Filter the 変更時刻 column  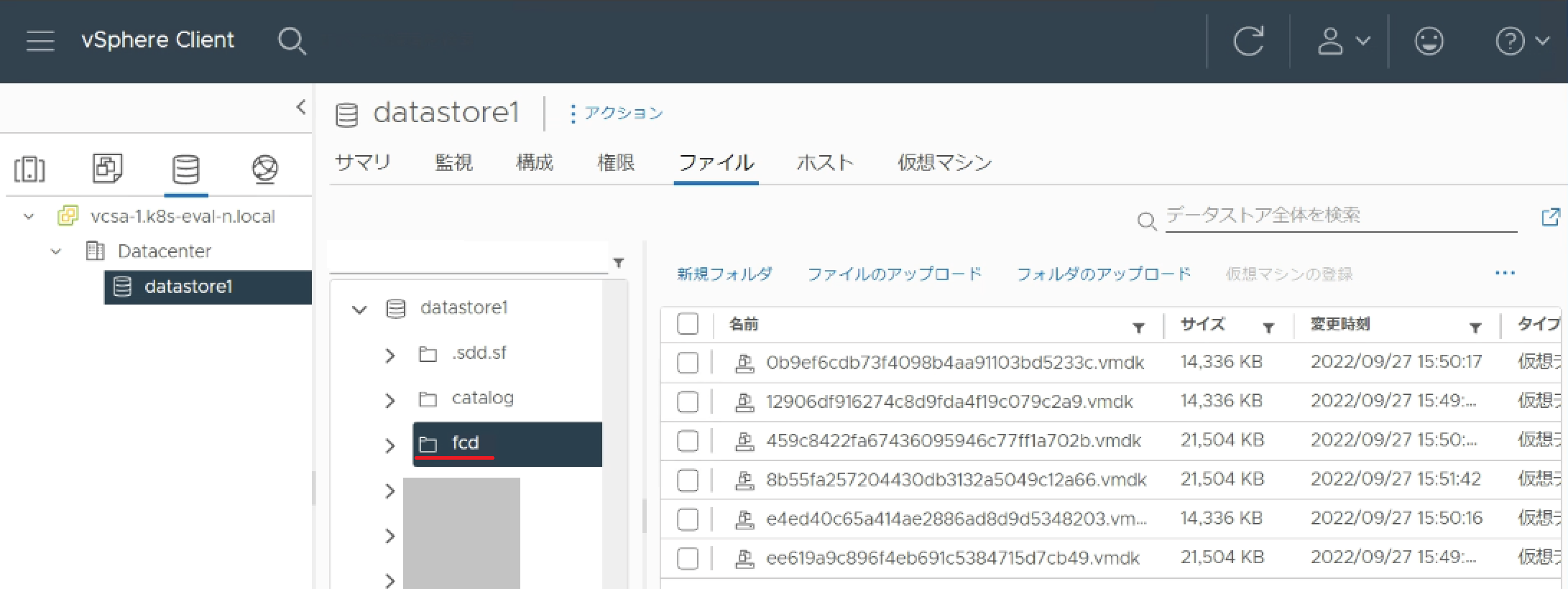point(1475,328)
